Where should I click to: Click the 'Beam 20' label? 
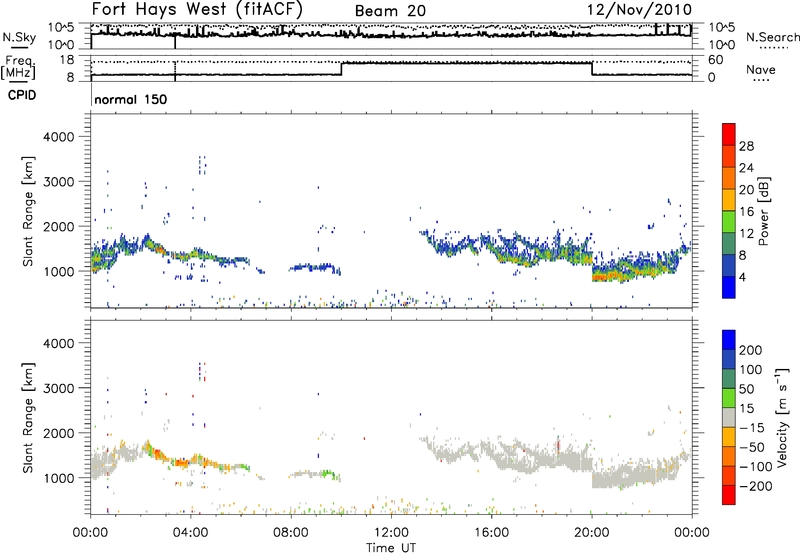coord(390,11)
